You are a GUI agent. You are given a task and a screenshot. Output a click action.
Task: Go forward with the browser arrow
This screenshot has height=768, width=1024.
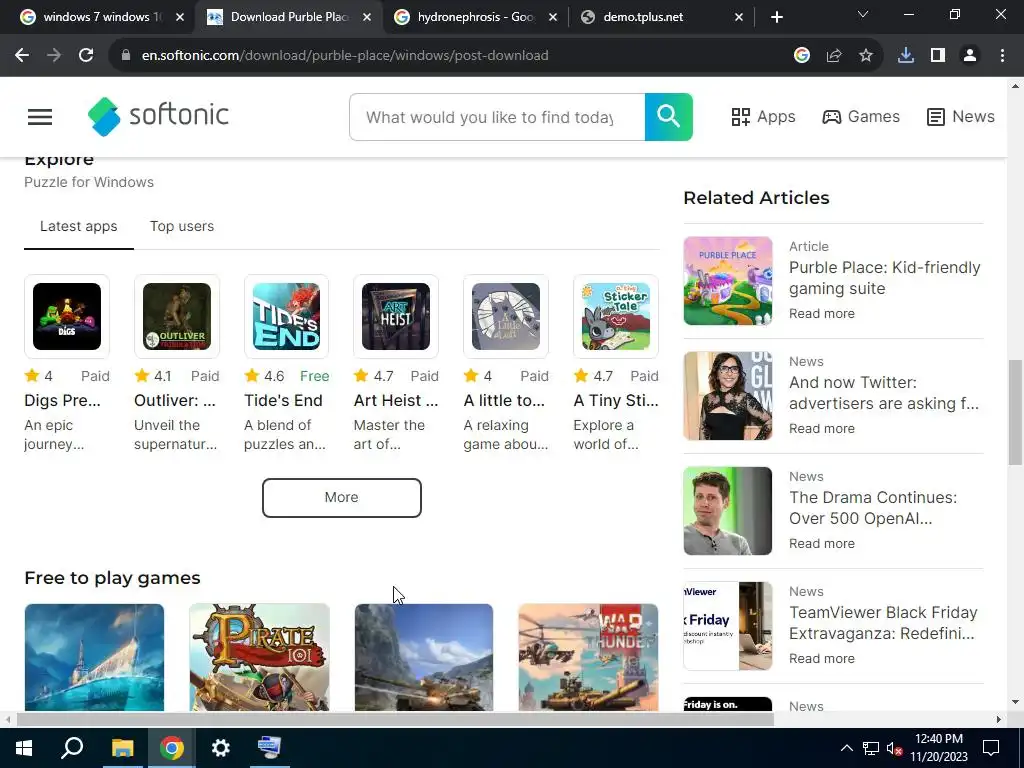pyautogui.click(x=54, y=56)
